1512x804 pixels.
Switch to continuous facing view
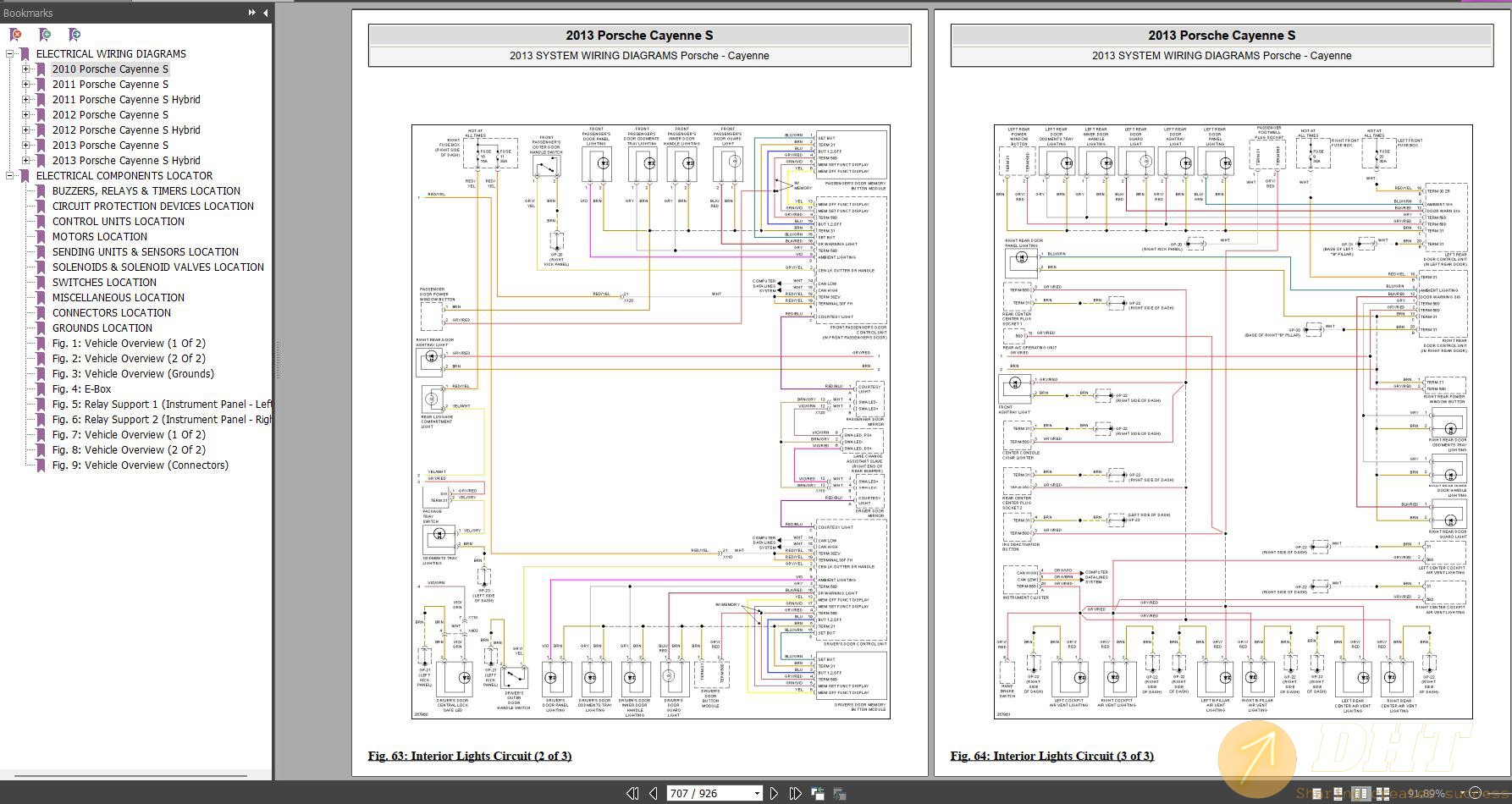click(x=1382, y=793)
